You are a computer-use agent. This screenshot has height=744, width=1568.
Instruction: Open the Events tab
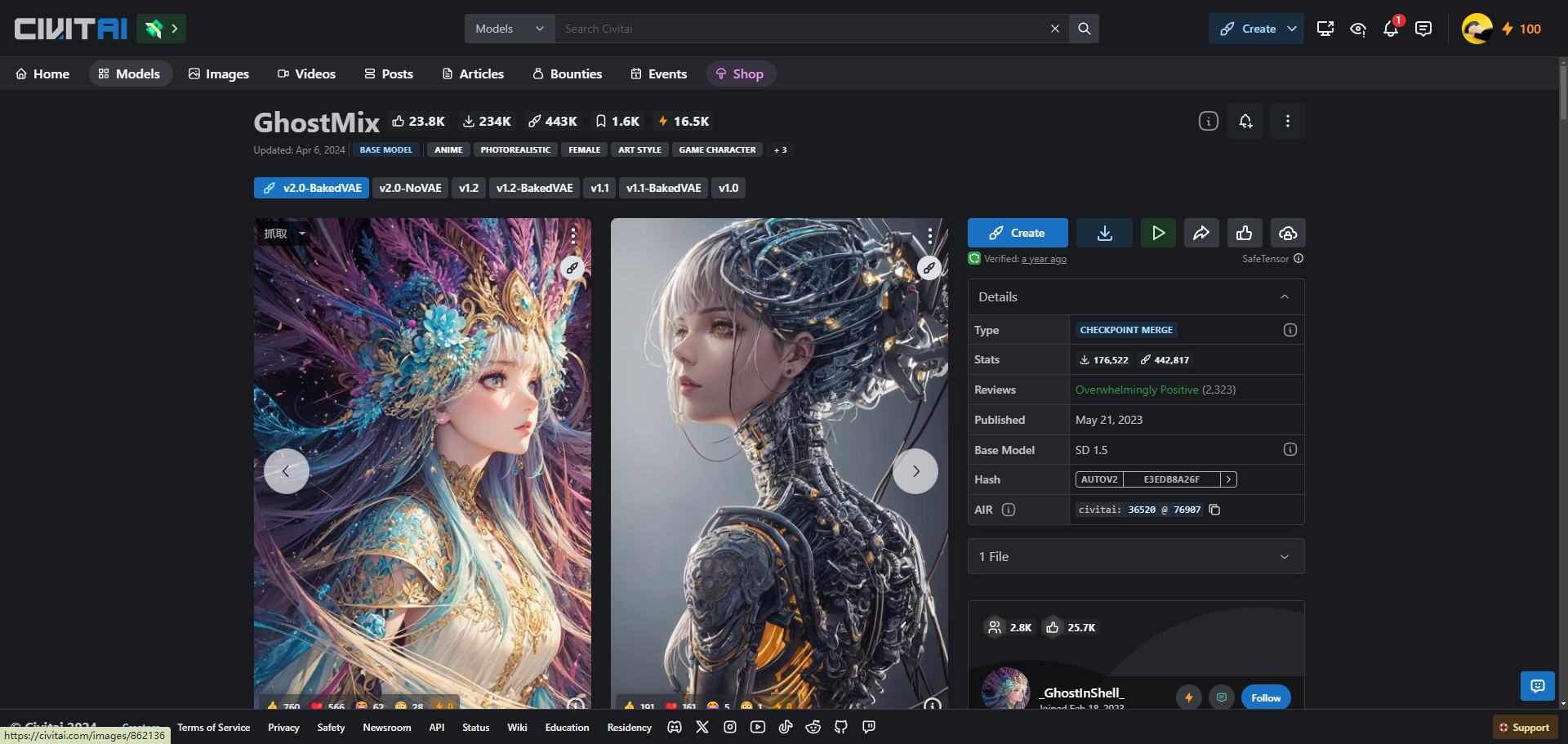(659, 74)
